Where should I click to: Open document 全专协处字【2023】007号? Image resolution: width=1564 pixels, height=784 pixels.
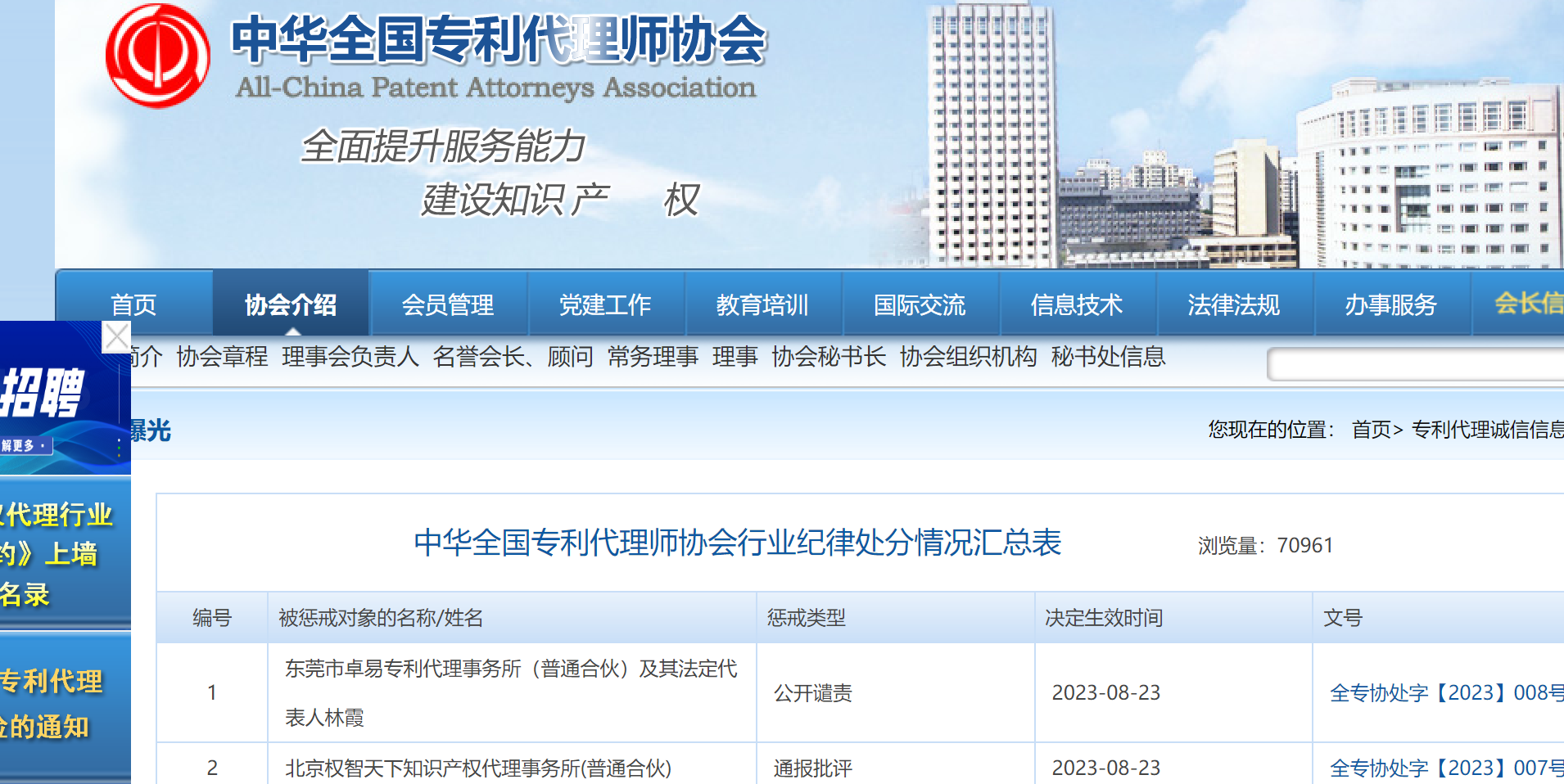click(x=1446, y=768)
